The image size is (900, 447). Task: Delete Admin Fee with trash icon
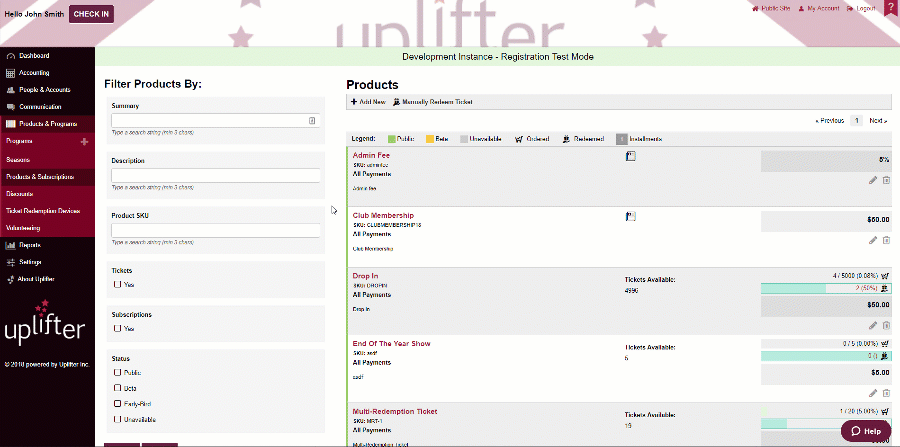point(886,180)
